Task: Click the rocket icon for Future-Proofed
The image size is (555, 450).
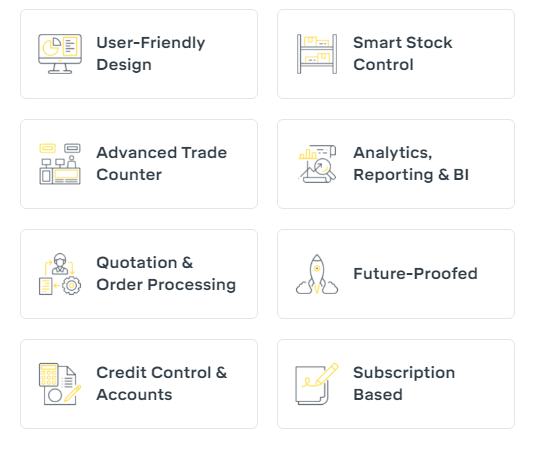Action: (x=317, y=274)
